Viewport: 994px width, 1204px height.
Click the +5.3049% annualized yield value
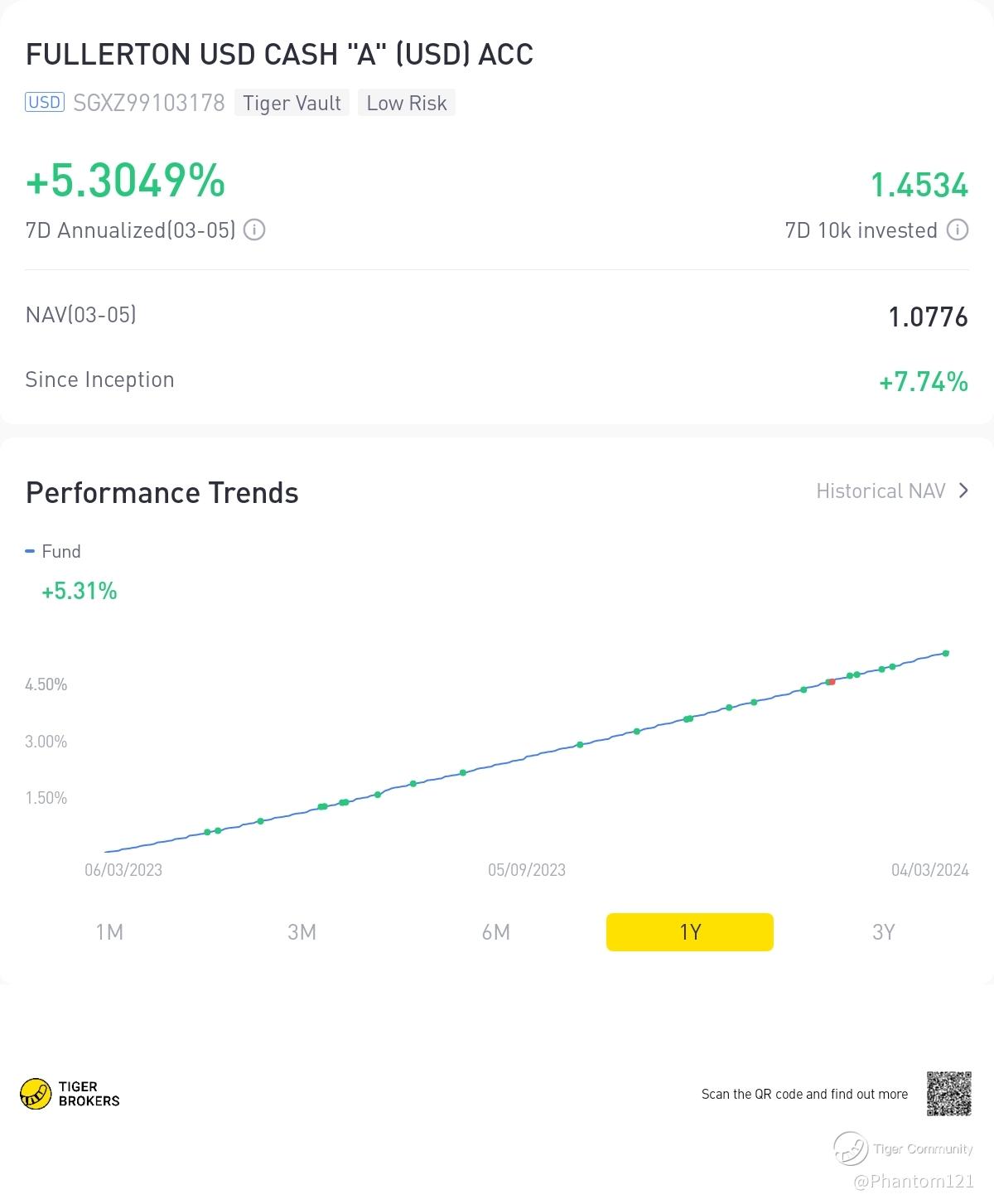point(125,181)
